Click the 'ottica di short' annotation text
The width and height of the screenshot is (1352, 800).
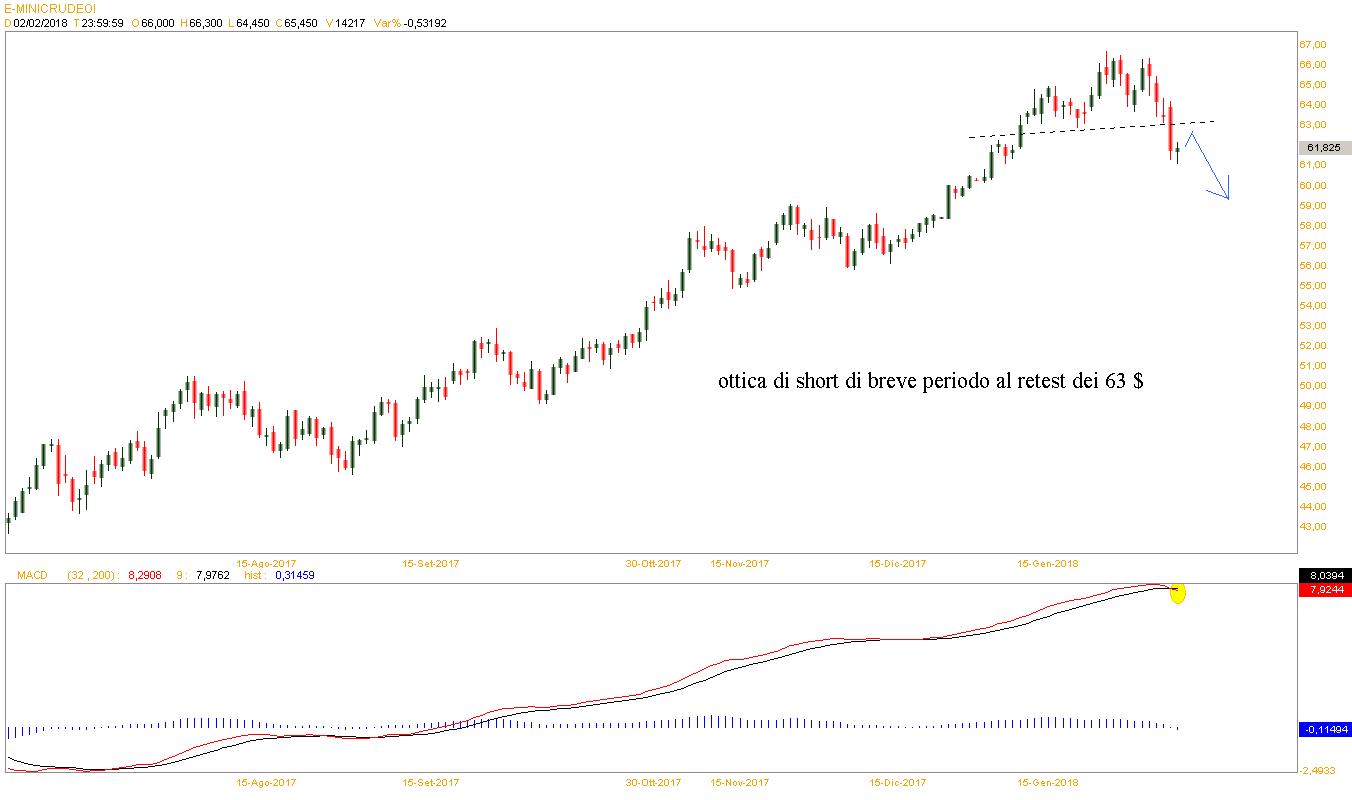(930, 381)
